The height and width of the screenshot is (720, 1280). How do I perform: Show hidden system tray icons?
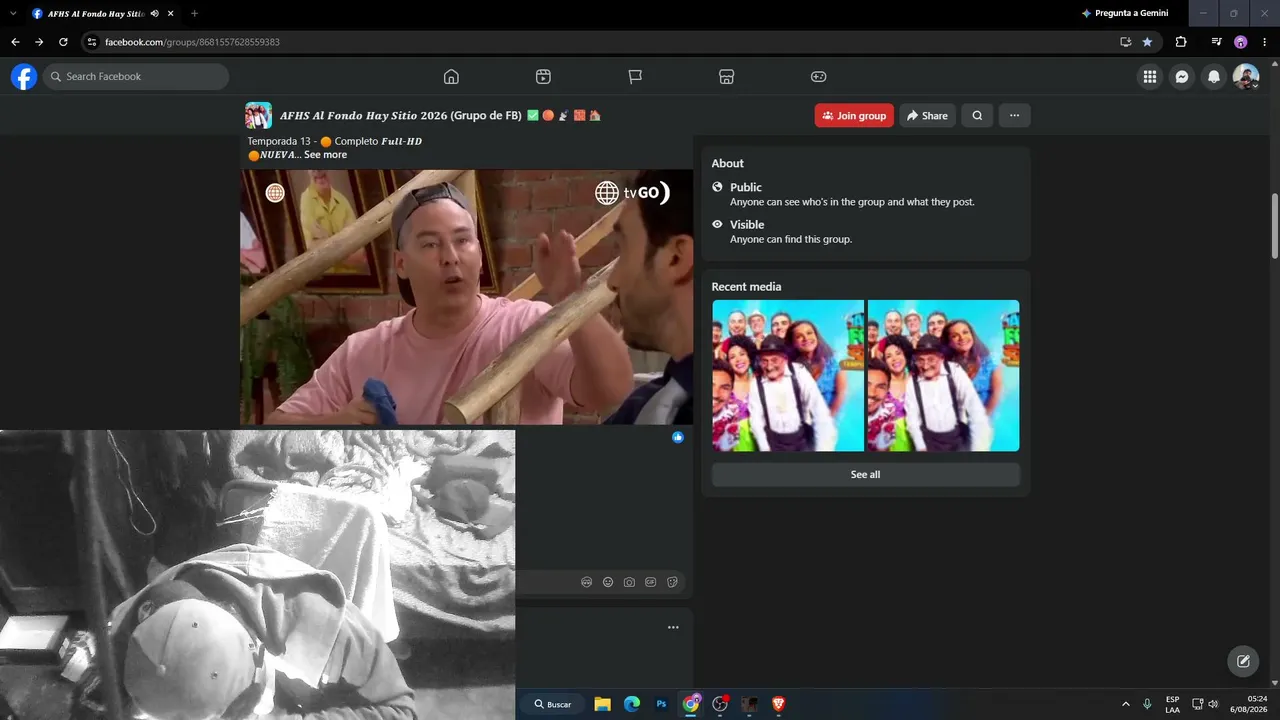1126,704
